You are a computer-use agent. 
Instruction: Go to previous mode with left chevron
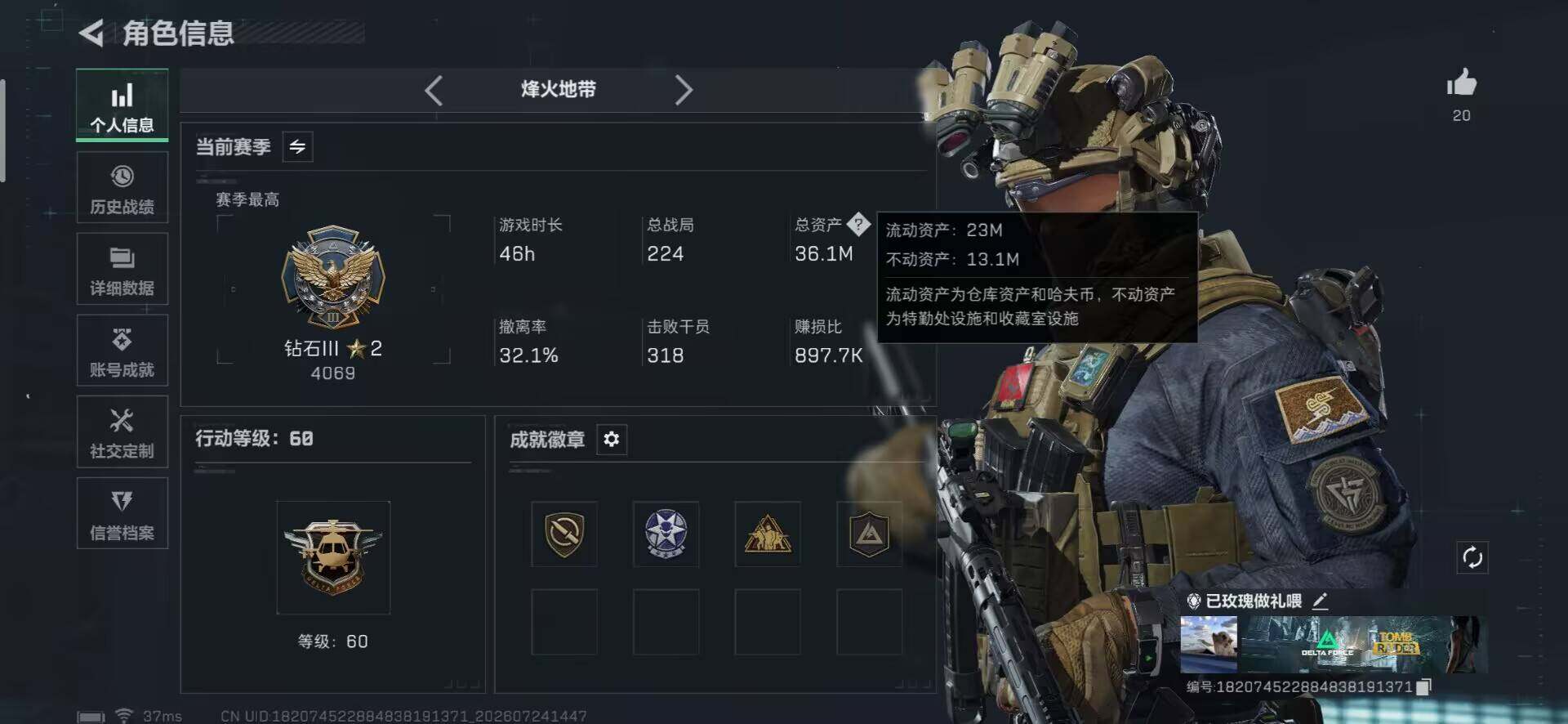click(x=434, y=90)
